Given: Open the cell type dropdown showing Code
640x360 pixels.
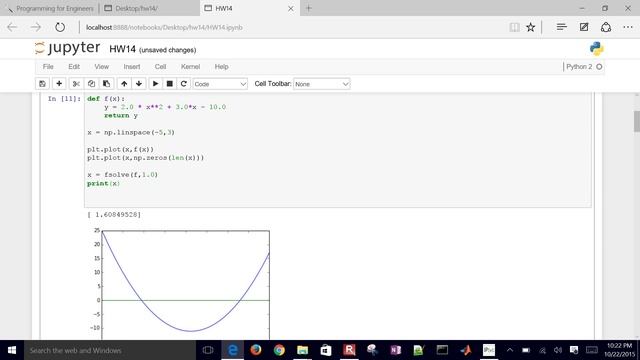Looking at the screenshot, I should click(x=220, y=84).
